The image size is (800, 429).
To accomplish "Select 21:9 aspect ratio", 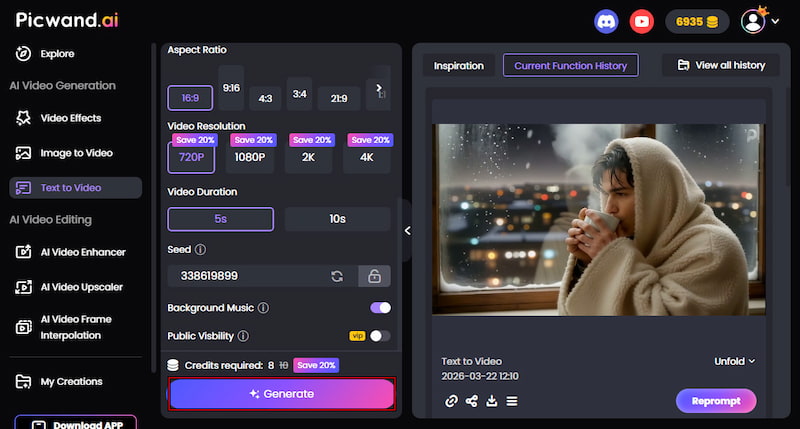I will [x=339, y=98].
